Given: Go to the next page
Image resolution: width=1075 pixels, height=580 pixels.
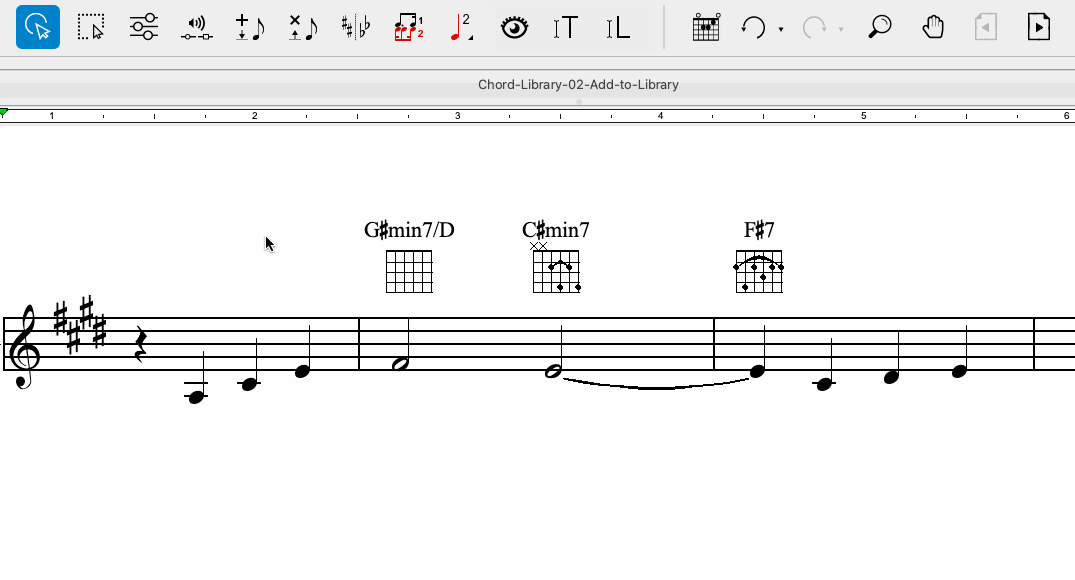Looking at the screenshot, I should [1039, 27].
